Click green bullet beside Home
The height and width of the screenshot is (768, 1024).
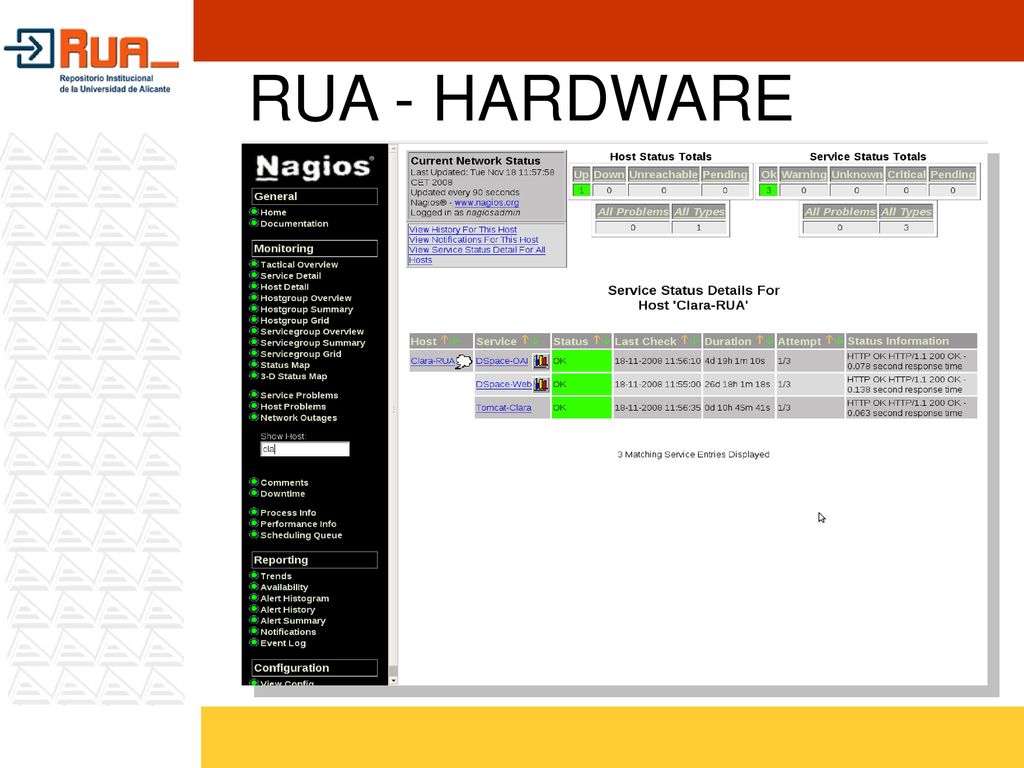pyautogui.click(x=254, y=212)
